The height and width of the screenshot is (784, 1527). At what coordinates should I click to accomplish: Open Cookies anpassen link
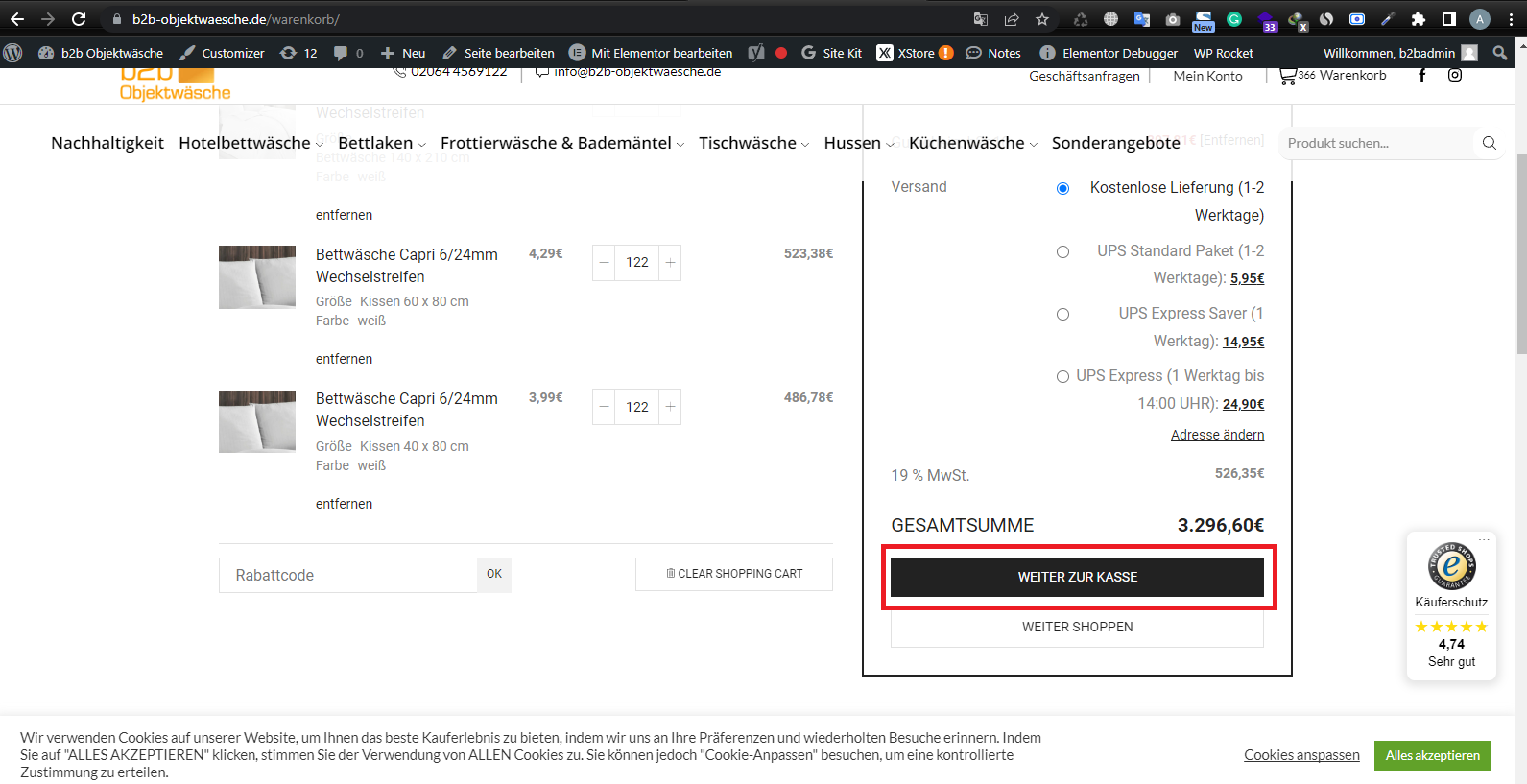pos(1301,755)
